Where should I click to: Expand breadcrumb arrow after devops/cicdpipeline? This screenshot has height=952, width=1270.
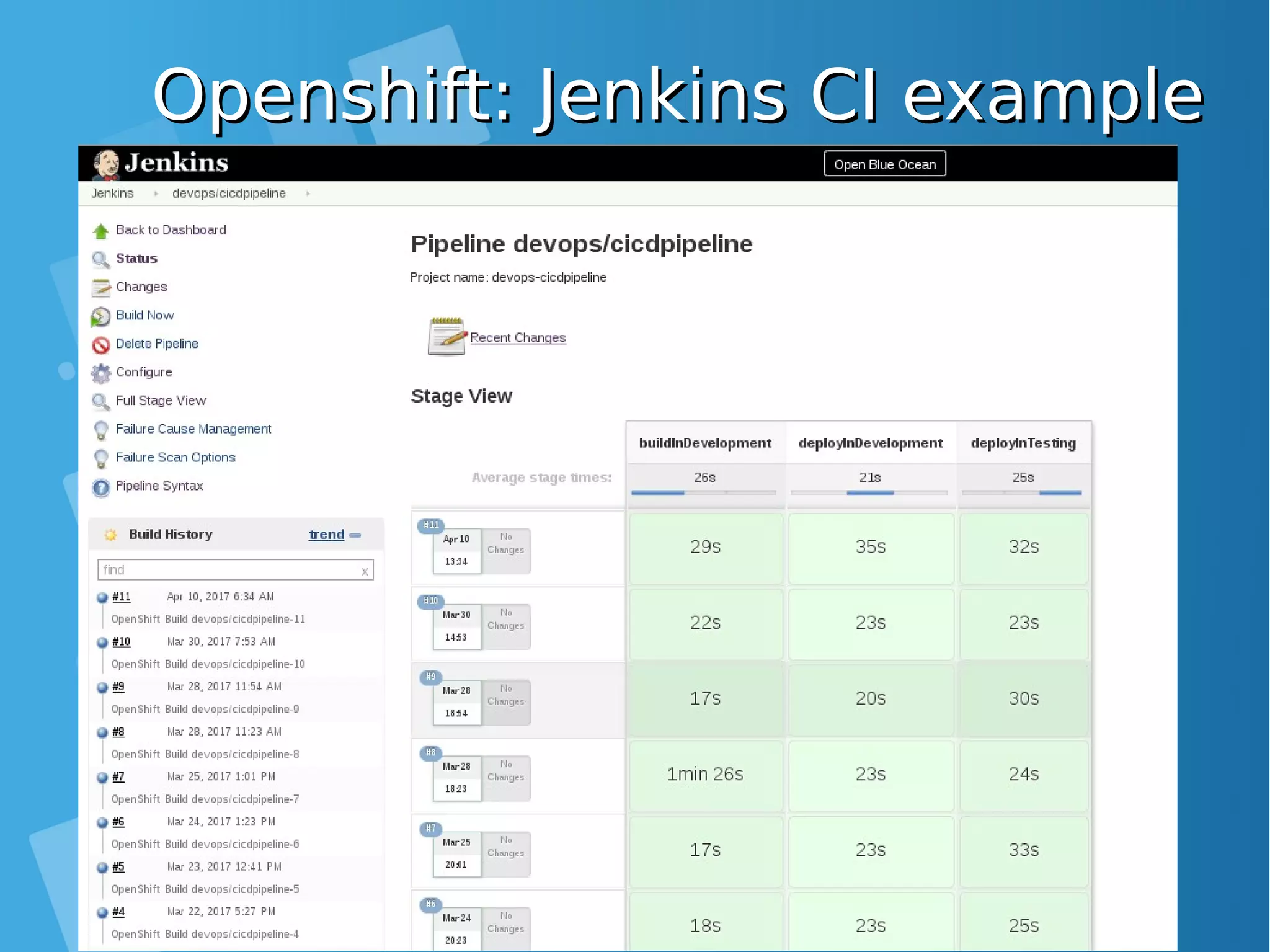tap(308, 194)
